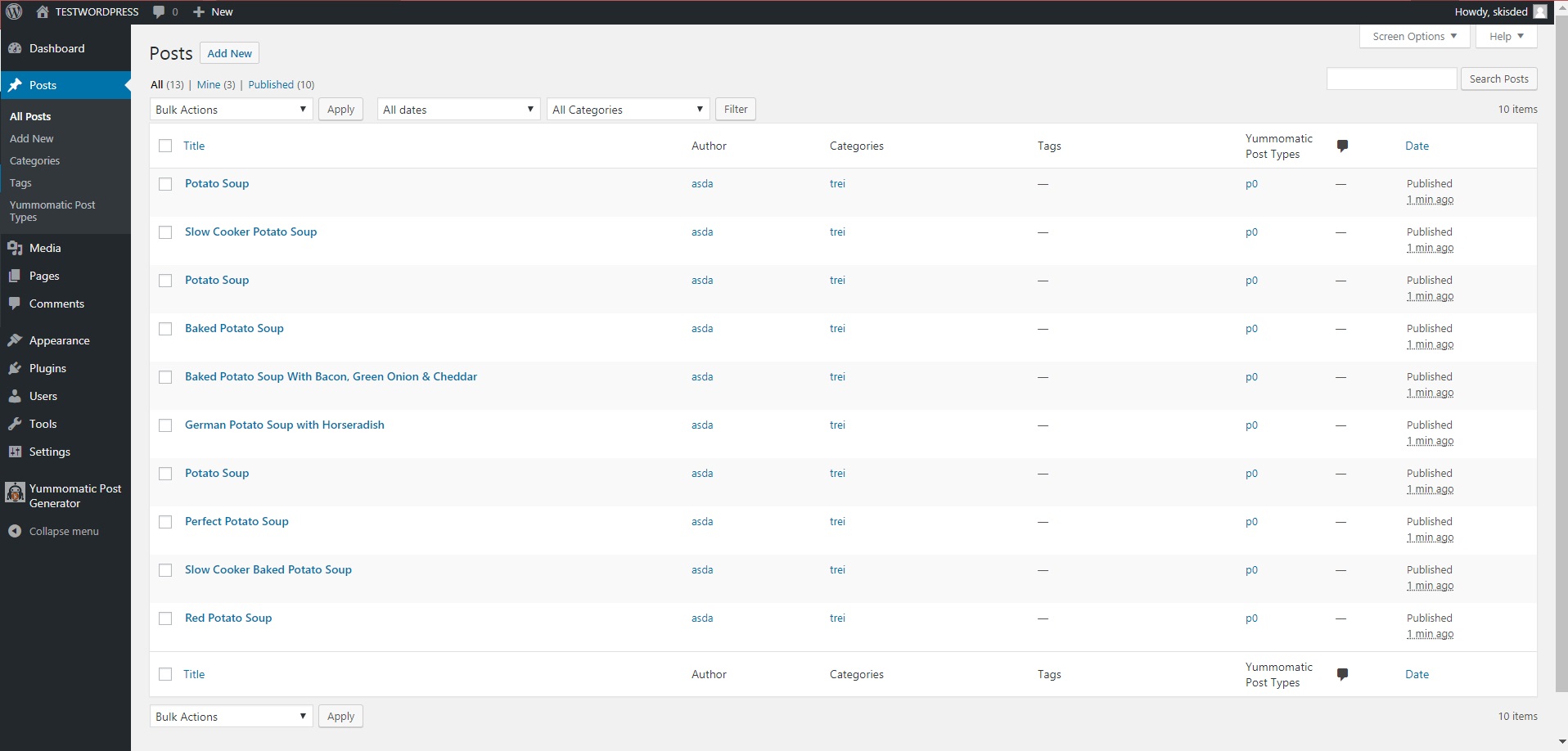The image size is (1568, 751).
Task: Sort by comments icon in table header
Action: (1342, 146)
